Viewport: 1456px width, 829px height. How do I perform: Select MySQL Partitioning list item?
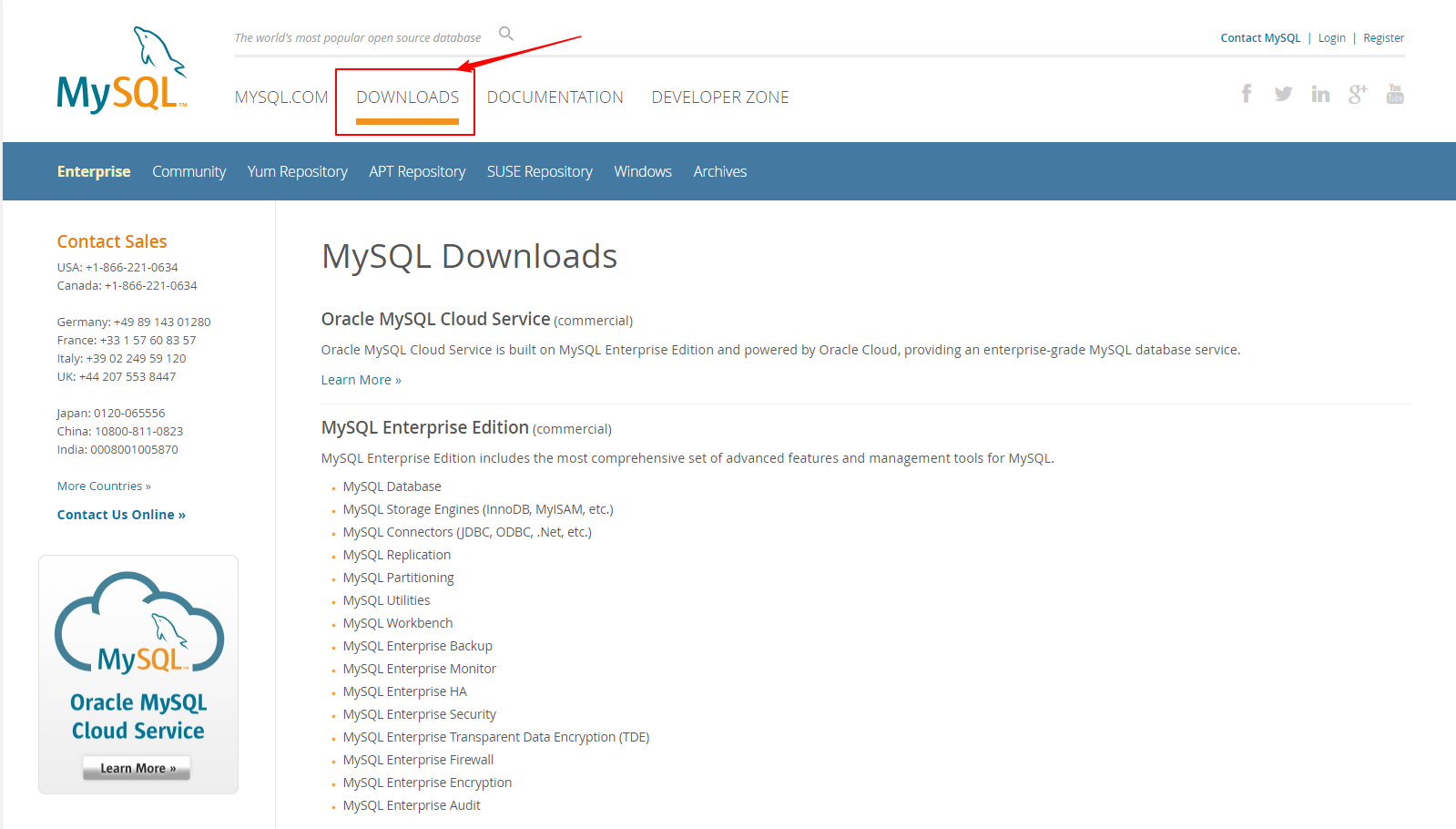pos(399,578)
